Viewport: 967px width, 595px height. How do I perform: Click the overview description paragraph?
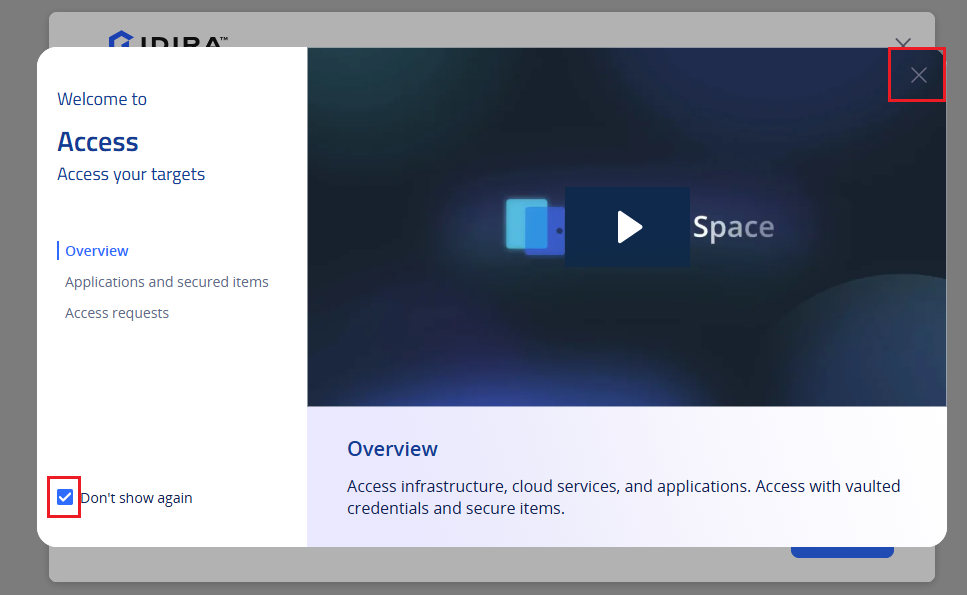click(x=623, y=497)
